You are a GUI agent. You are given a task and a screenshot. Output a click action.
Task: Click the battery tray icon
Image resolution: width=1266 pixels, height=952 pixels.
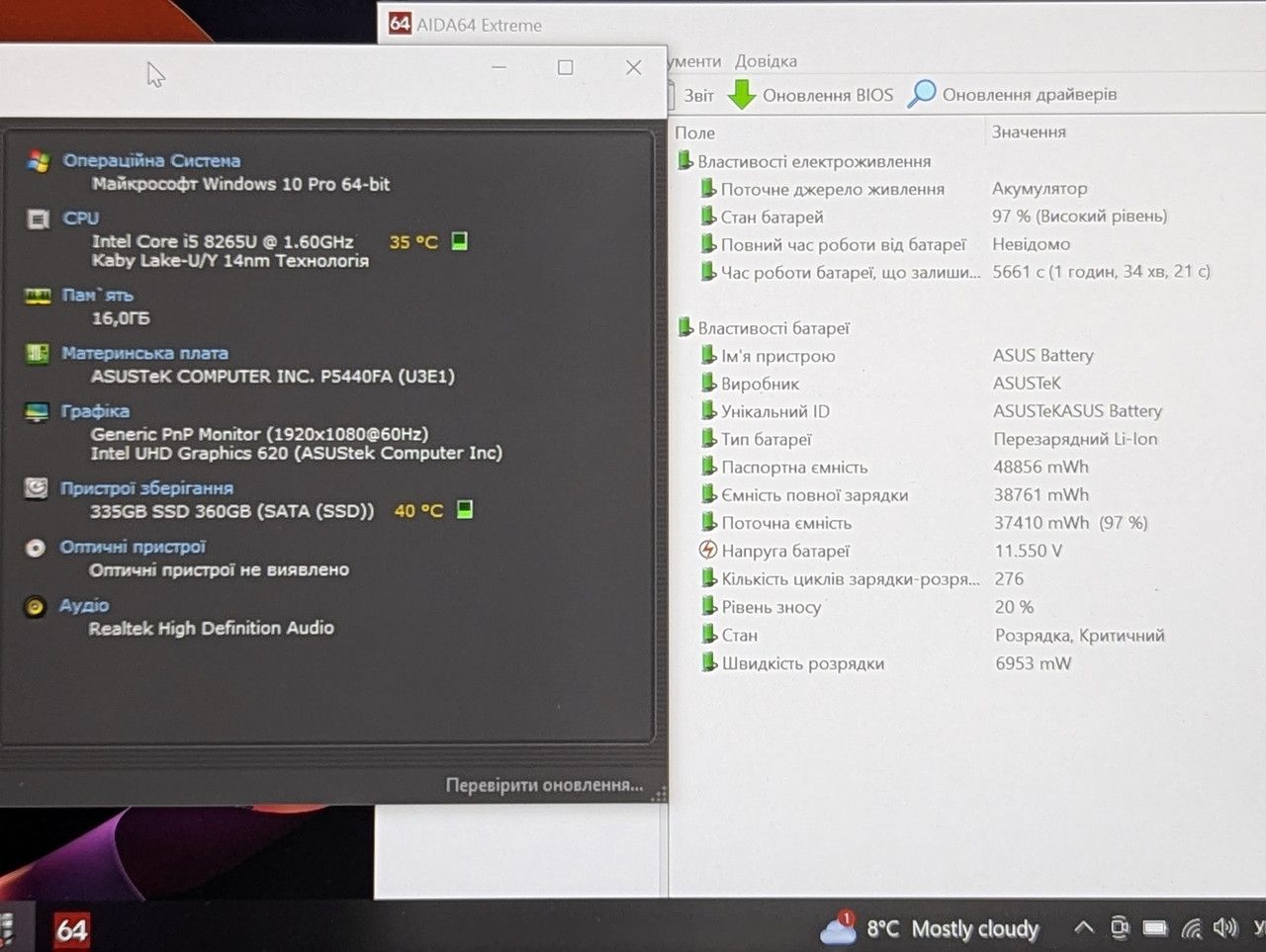(1155, 928)
